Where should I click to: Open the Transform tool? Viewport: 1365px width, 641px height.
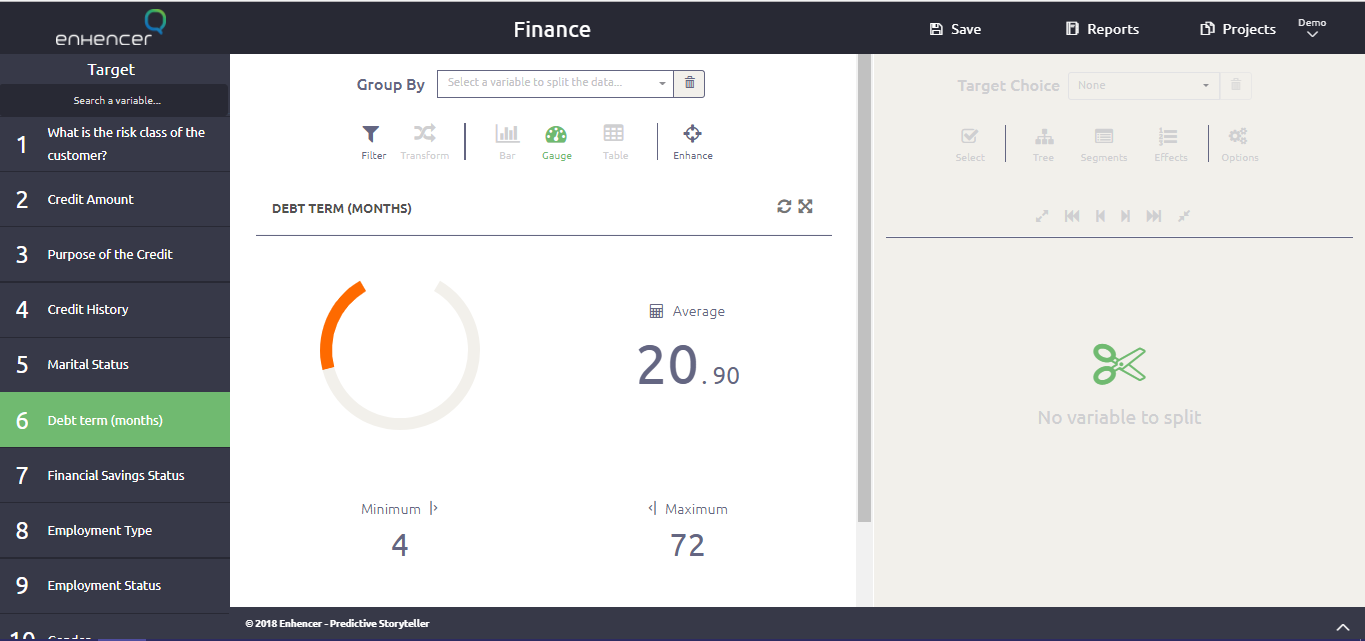point(425,142)
